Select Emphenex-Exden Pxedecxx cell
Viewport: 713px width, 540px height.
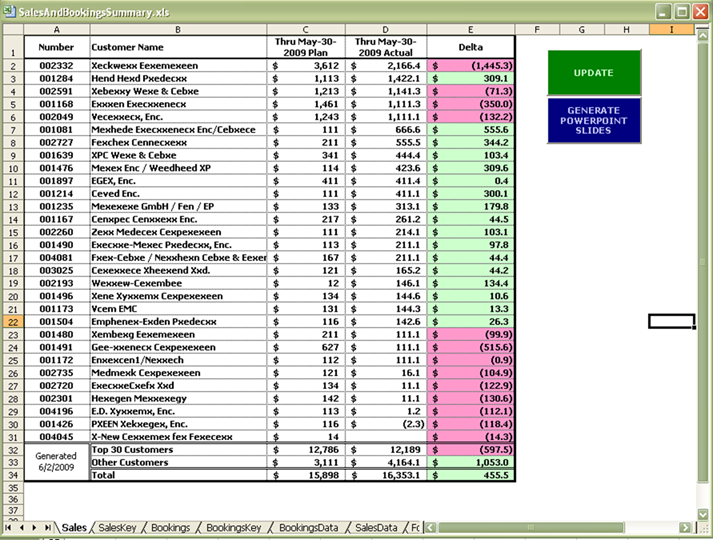pos(178,322)
